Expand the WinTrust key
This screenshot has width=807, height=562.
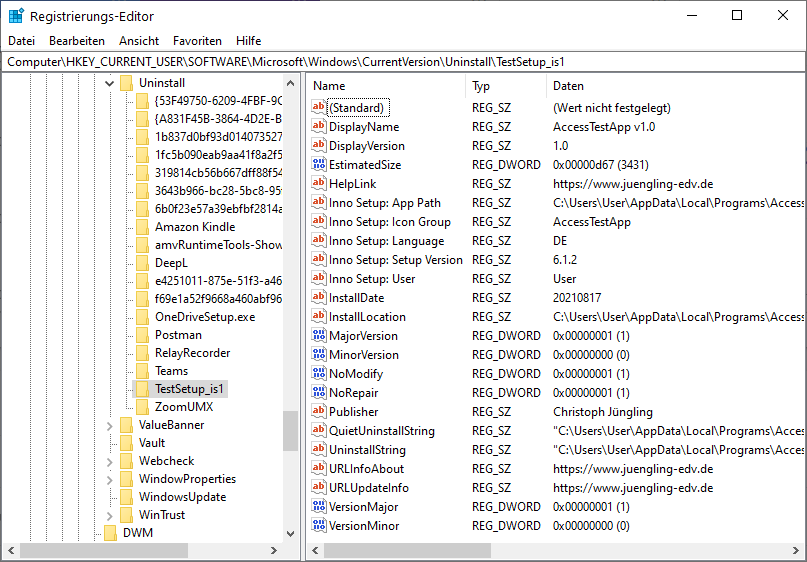(x=109, y=515)
